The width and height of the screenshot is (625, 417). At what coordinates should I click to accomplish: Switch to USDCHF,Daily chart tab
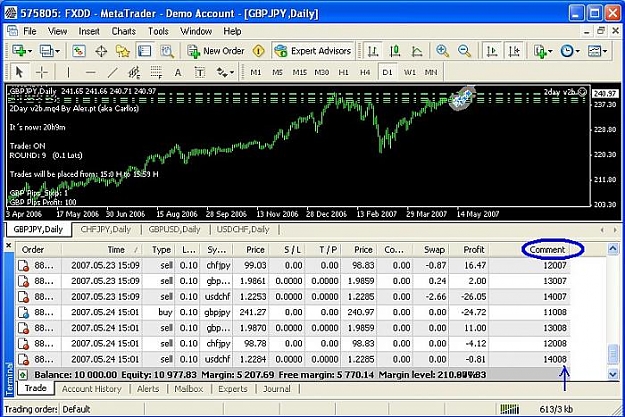[243, 230]
